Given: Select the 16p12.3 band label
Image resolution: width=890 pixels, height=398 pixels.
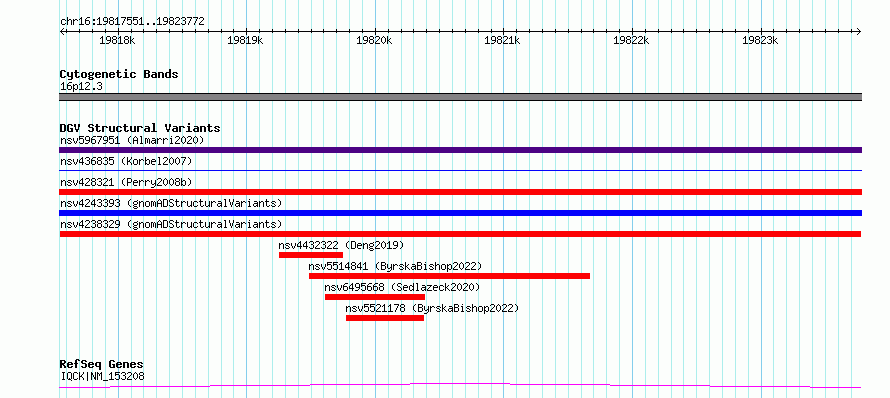Looking at the screenshot, I should (81, 87).
